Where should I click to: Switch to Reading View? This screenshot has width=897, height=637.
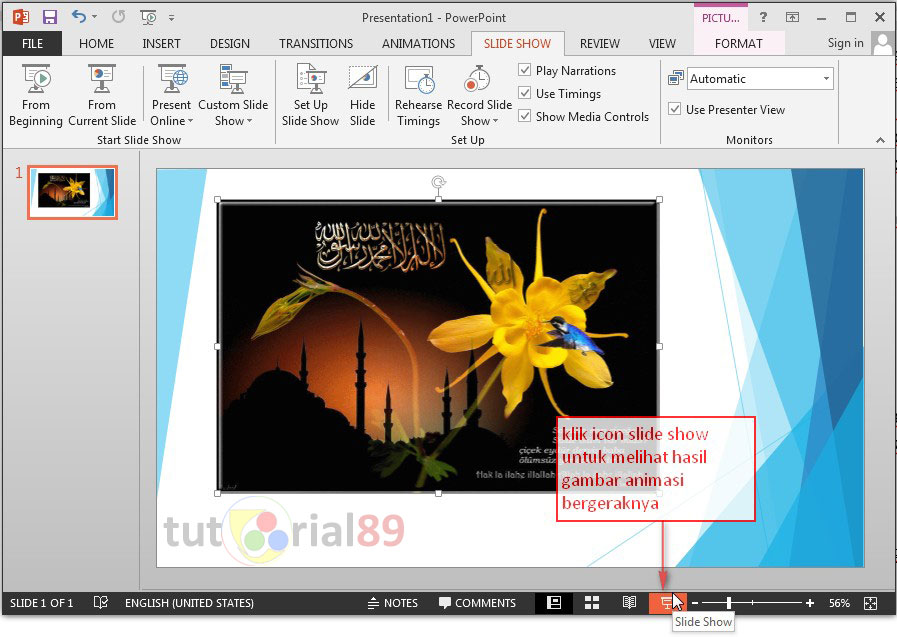coord(629,603)
